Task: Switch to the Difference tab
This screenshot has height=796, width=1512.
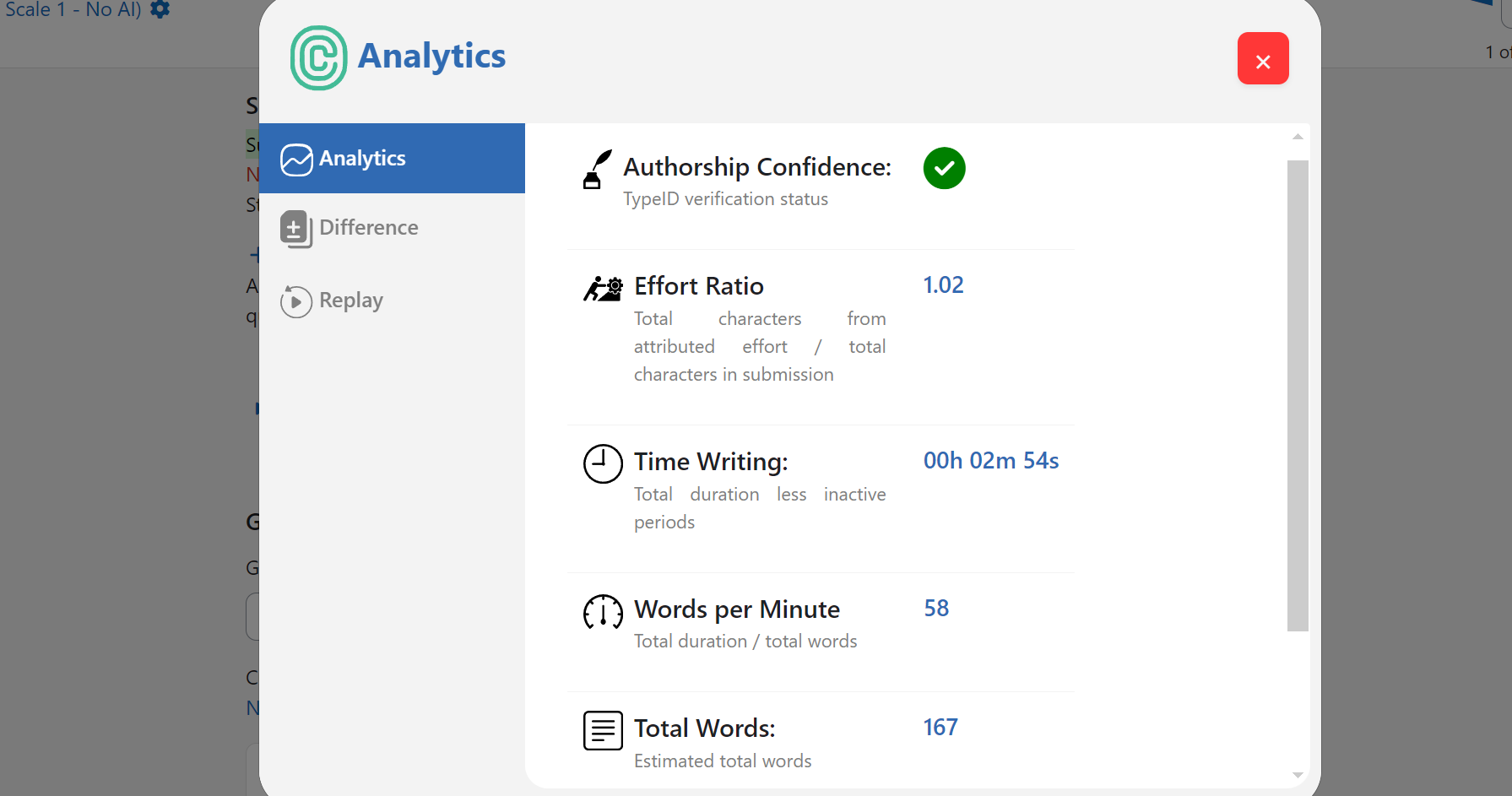Action: pyautogui.click(x=368, y=228)
